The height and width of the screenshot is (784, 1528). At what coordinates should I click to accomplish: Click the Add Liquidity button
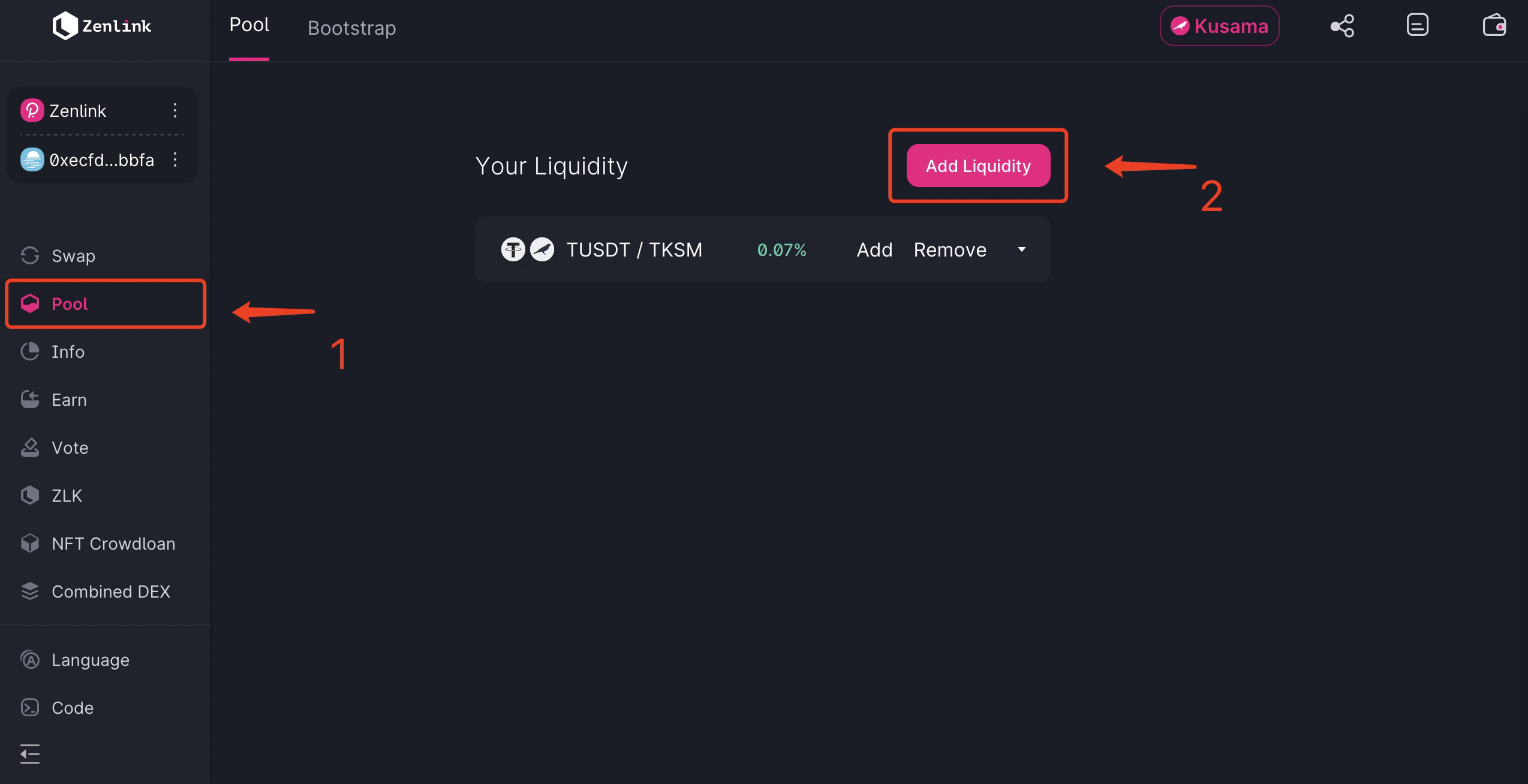(978, 165)
